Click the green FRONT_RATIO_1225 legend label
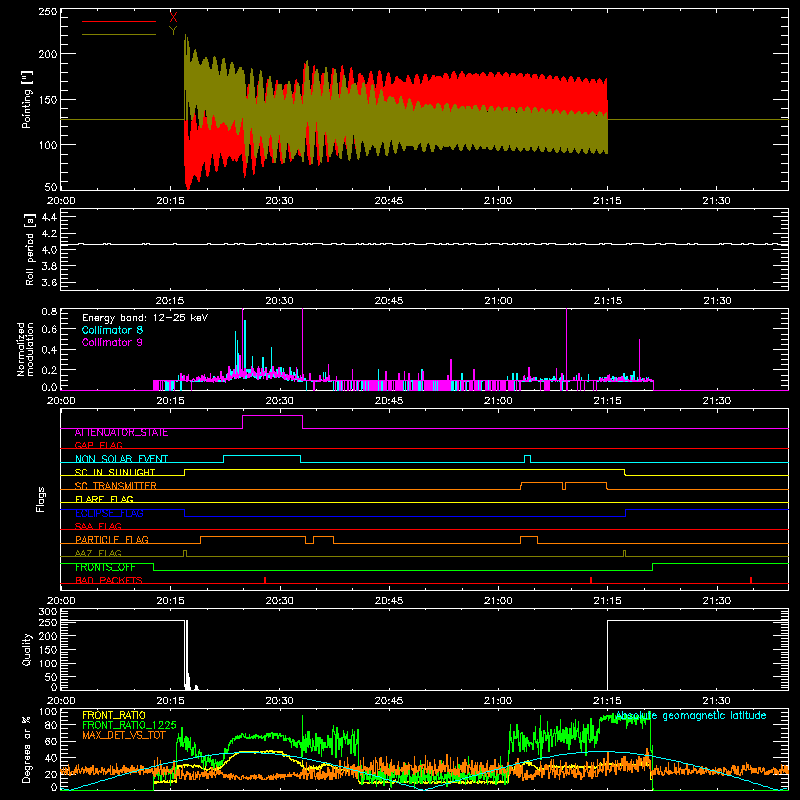This screenshot has height=800, width=800. [129, 725]
